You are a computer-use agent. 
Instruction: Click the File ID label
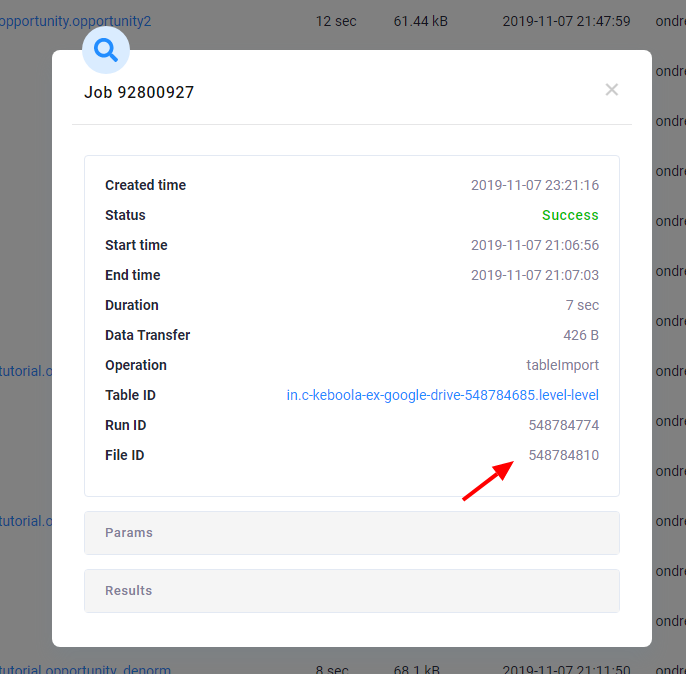pyautogui.click(x=125, y=455)
